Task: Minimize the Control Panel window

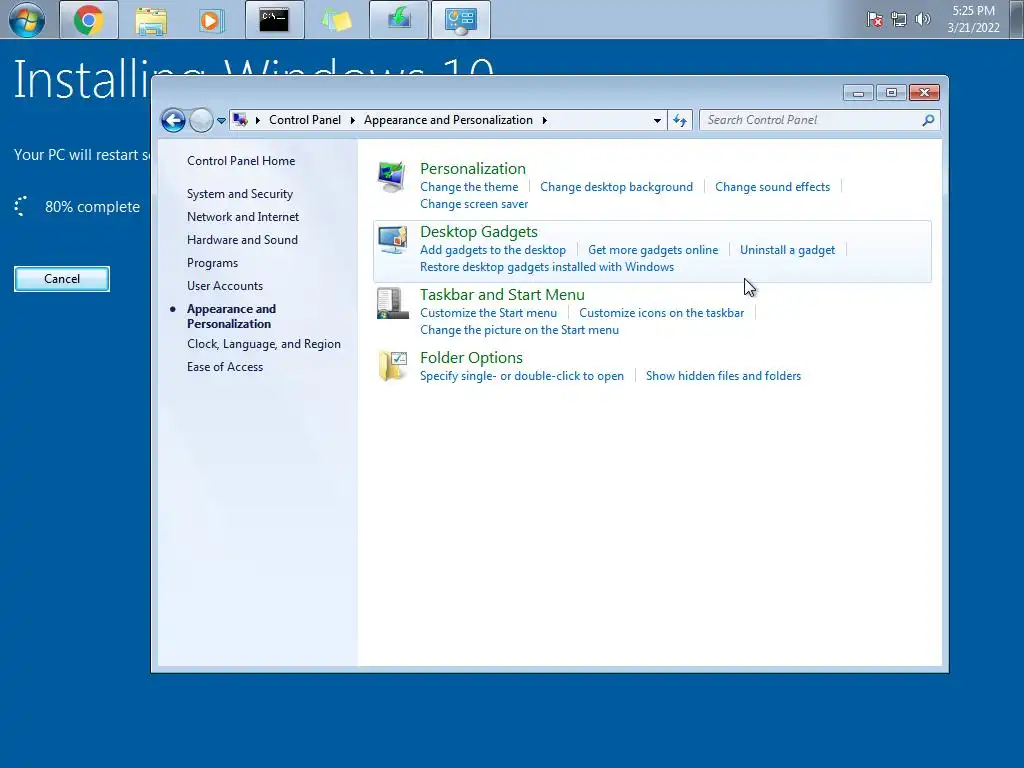Action: 858,93
